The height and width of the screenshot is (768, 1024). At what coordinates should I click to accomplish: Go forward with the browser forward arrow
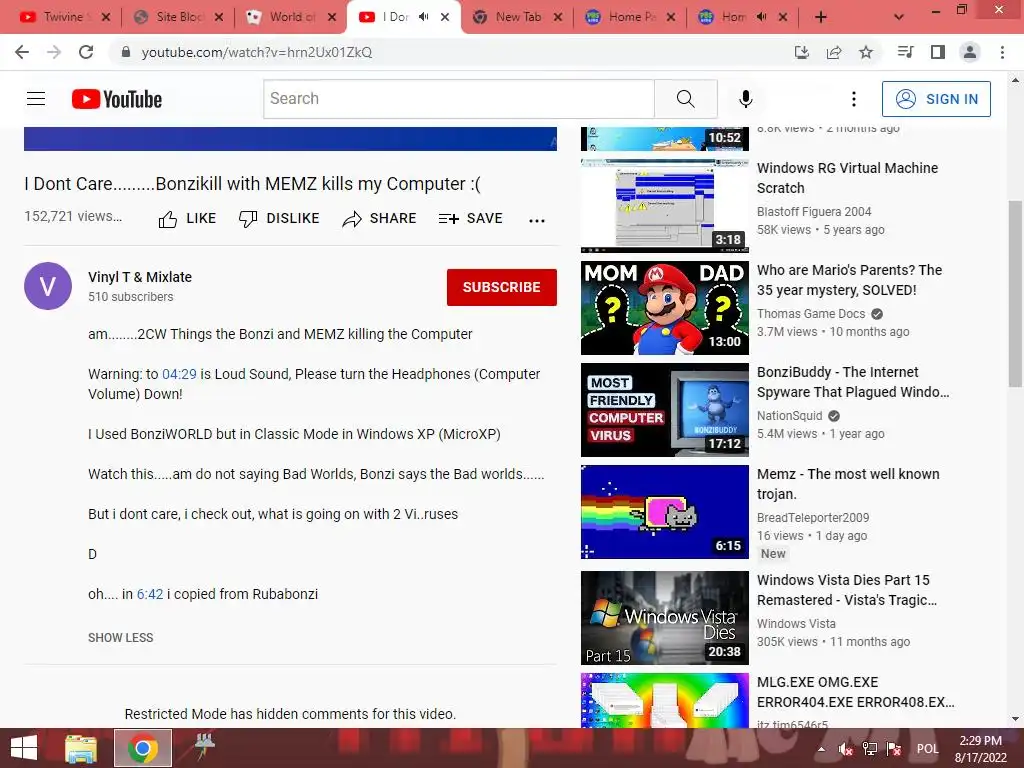(x=54, y=52)
